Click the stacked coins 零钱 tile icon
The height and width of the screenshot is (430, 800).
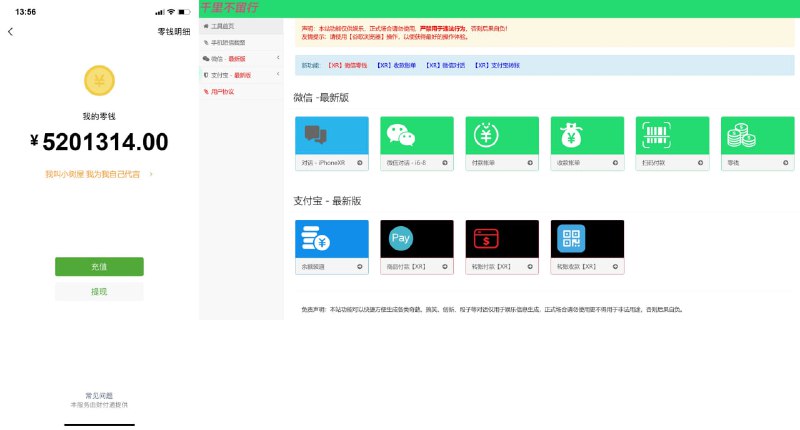pos(741,135)
